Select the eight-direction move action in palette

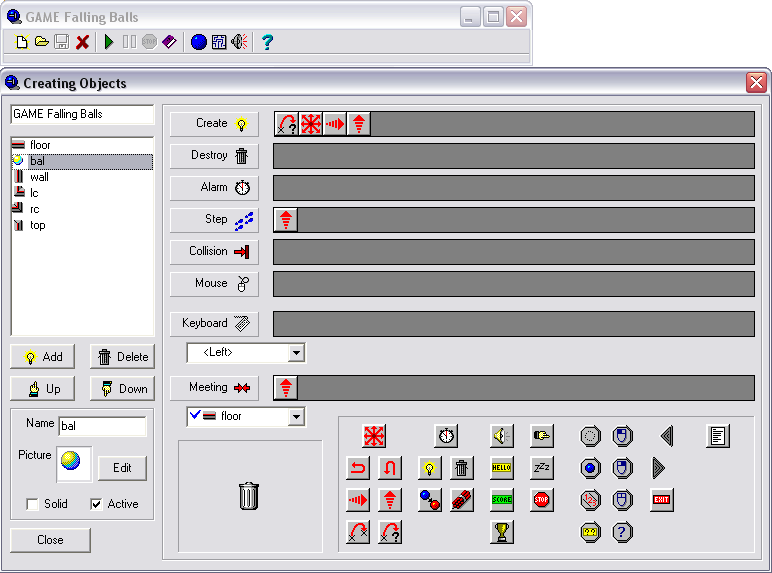[374, 436]
